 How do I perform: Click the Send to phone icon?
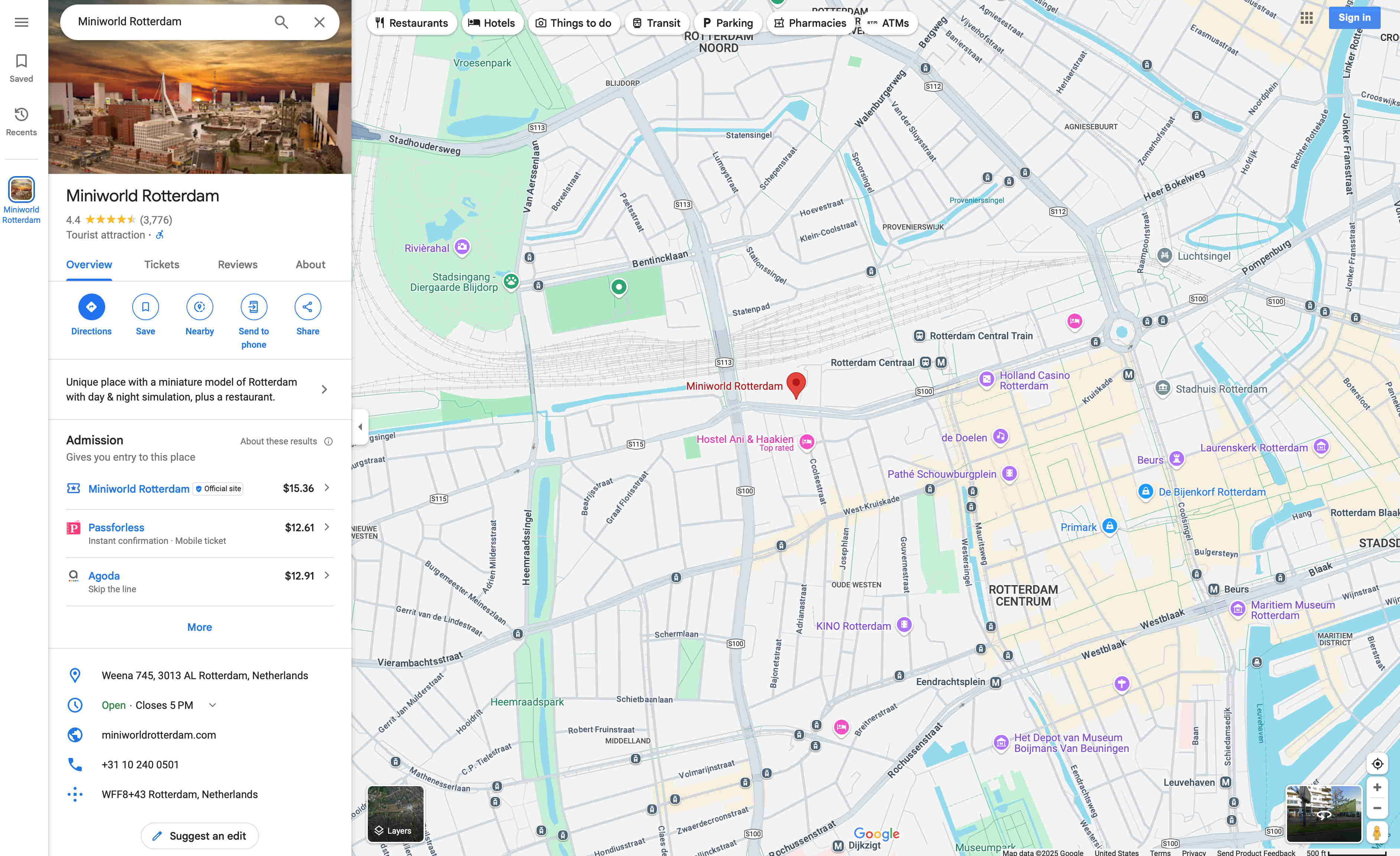(x=253, y=307)
